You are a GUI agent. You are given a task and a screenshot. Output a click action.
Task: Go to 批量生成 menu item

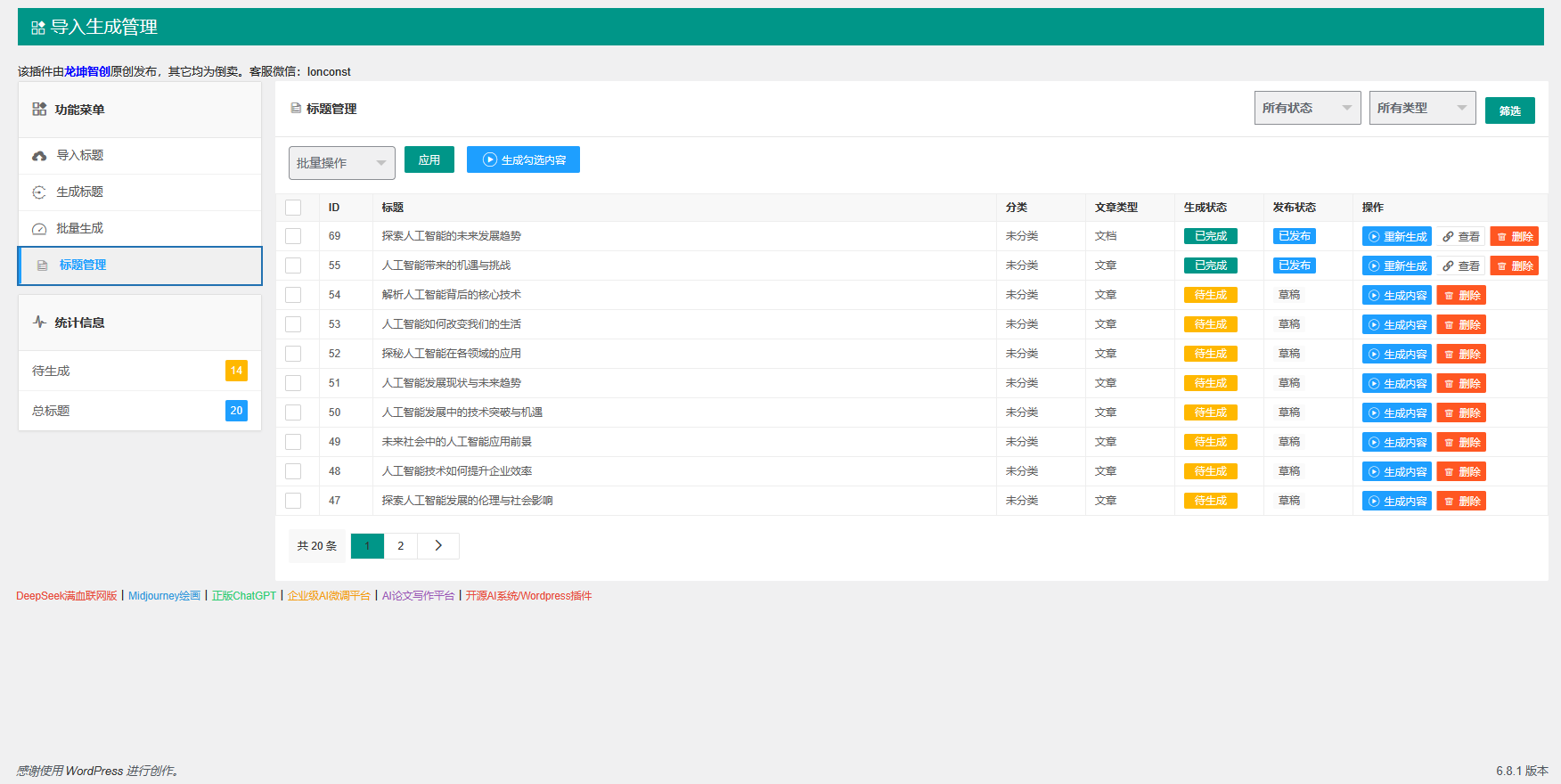click(140, 229)
